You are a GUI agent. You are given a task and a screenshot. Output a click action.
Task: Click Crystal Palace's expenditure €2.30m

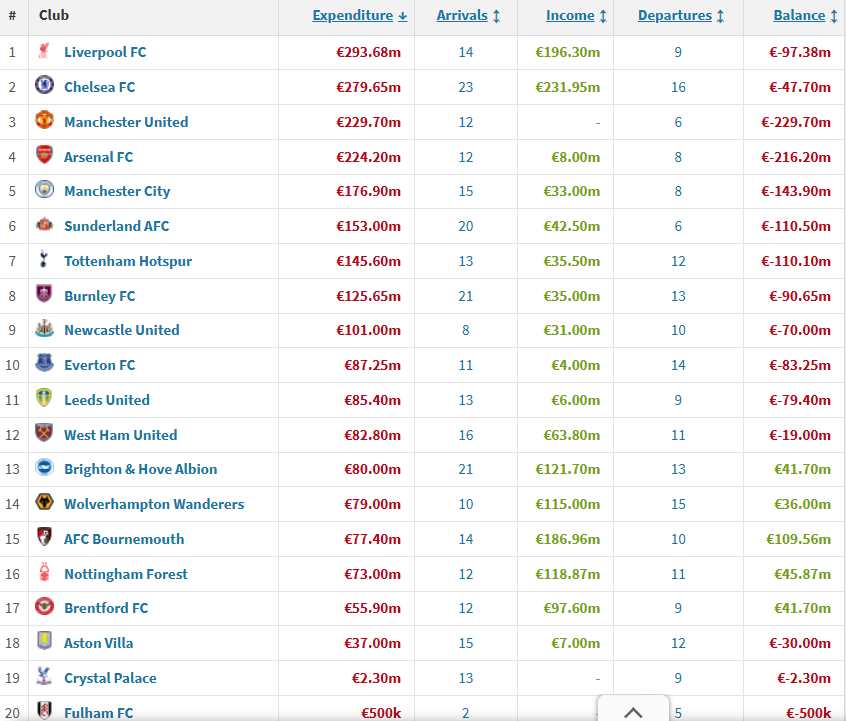click(377, 678)
